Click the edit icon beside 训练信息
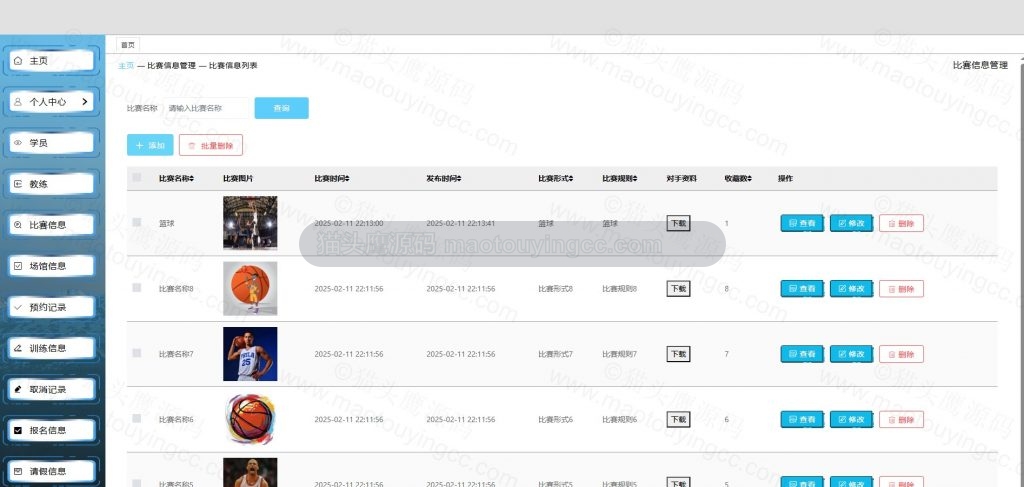 [x=18, y=349]
